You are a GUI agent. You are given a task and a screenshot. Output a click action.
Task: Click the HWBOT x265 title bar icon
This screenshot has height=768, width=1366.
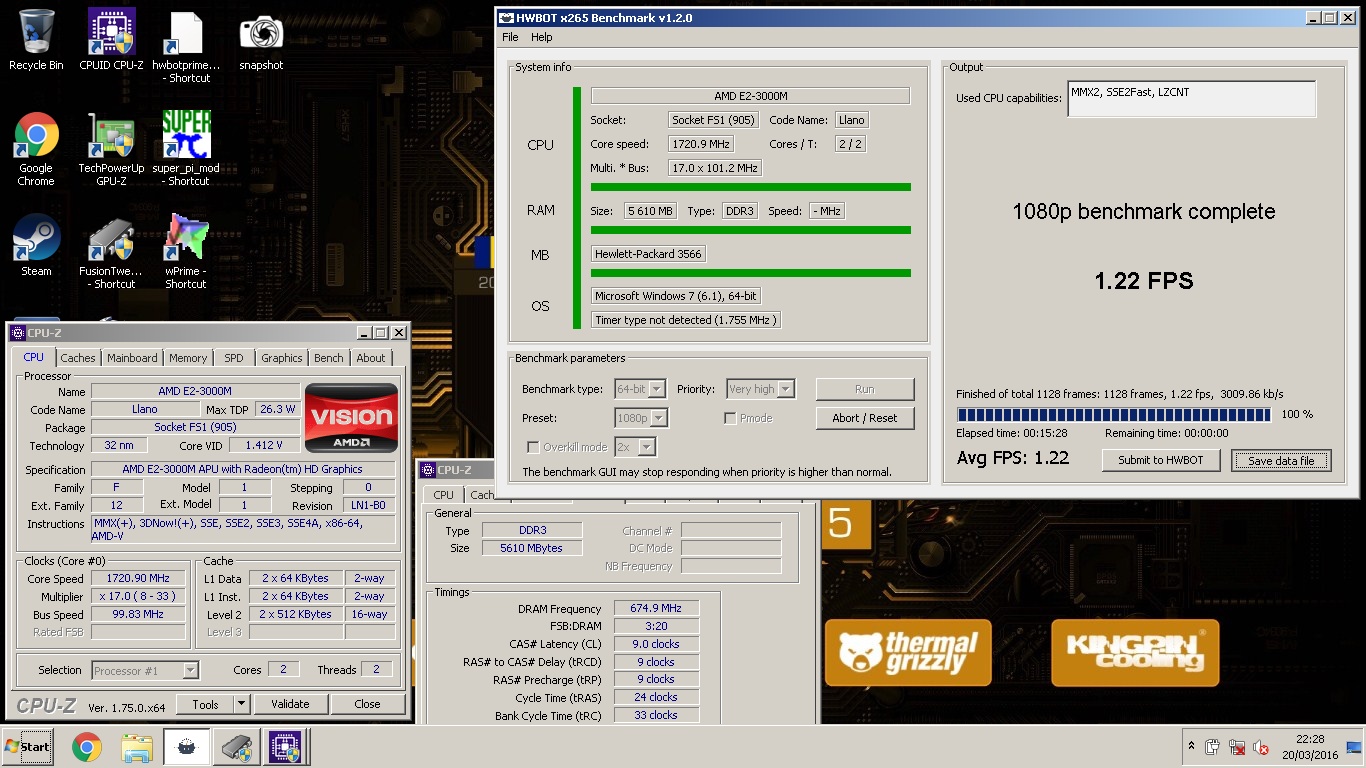coord(506,18)
